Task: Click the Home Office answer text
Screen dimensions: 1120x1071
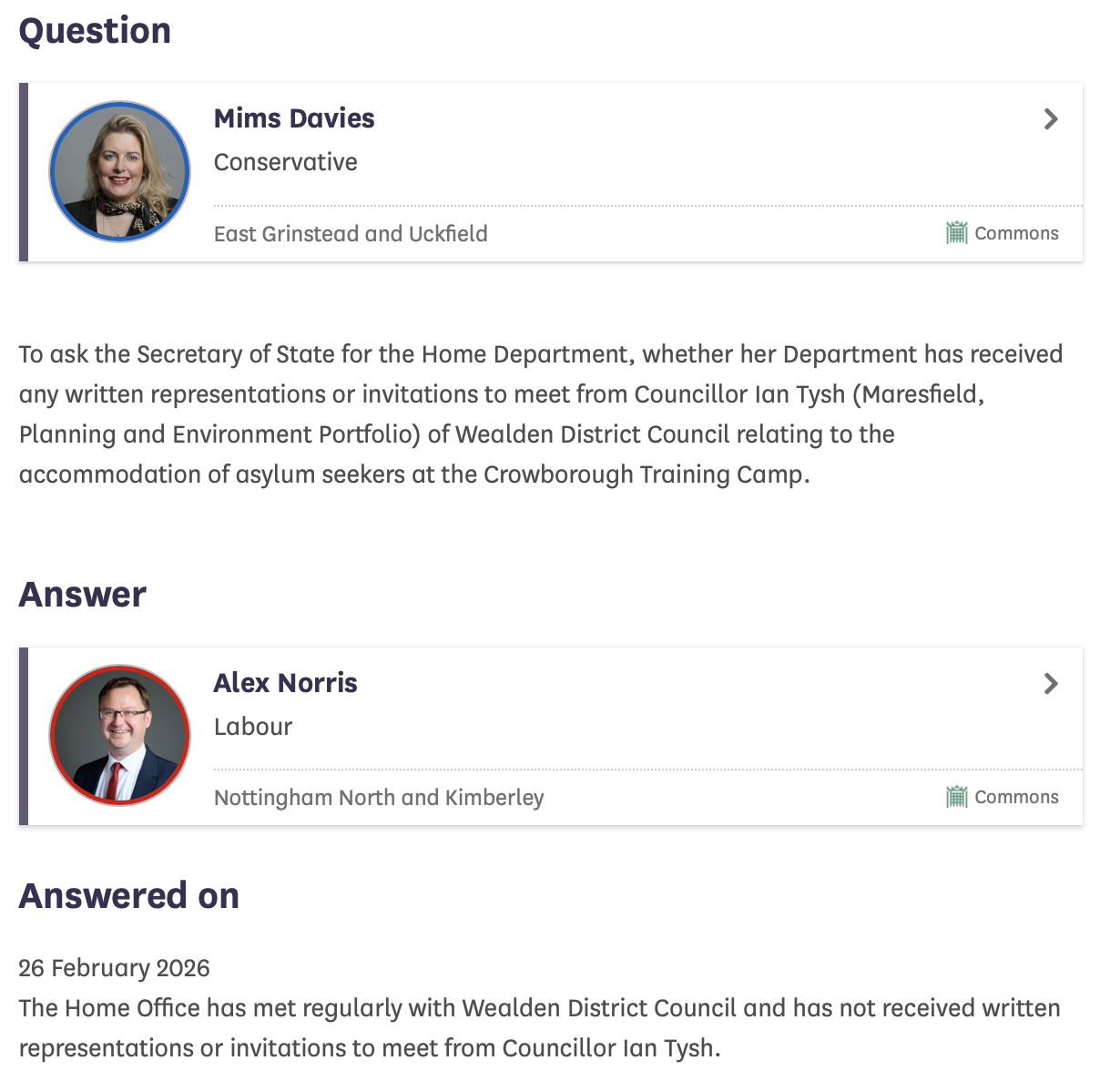Action: 539,1028
